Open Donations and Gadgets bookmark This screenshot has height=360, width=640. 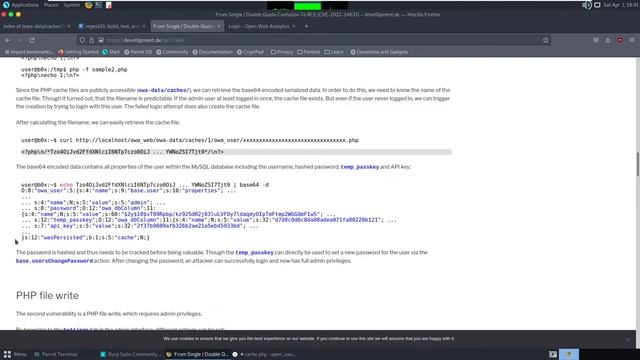pyautogui.click(x=379, y=52)
